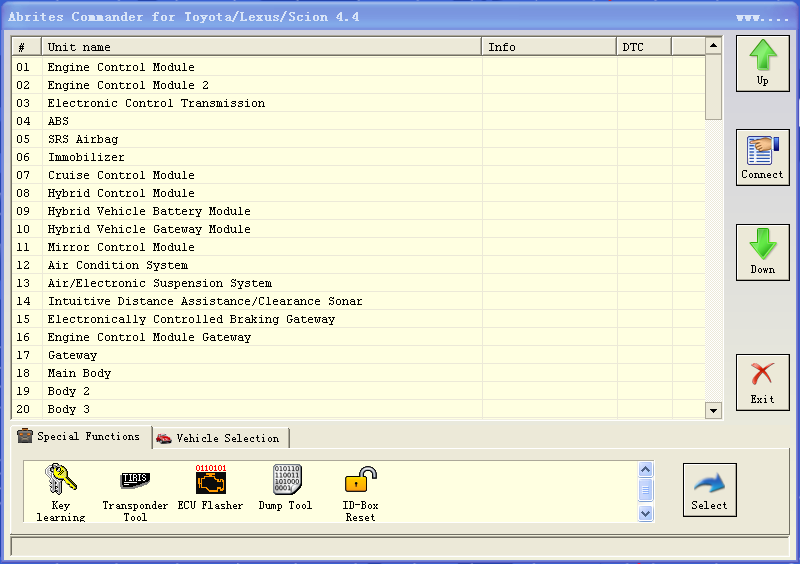Select the ID-Box Reset function
Screen dimensions: 800x564
tap(360, 492)
